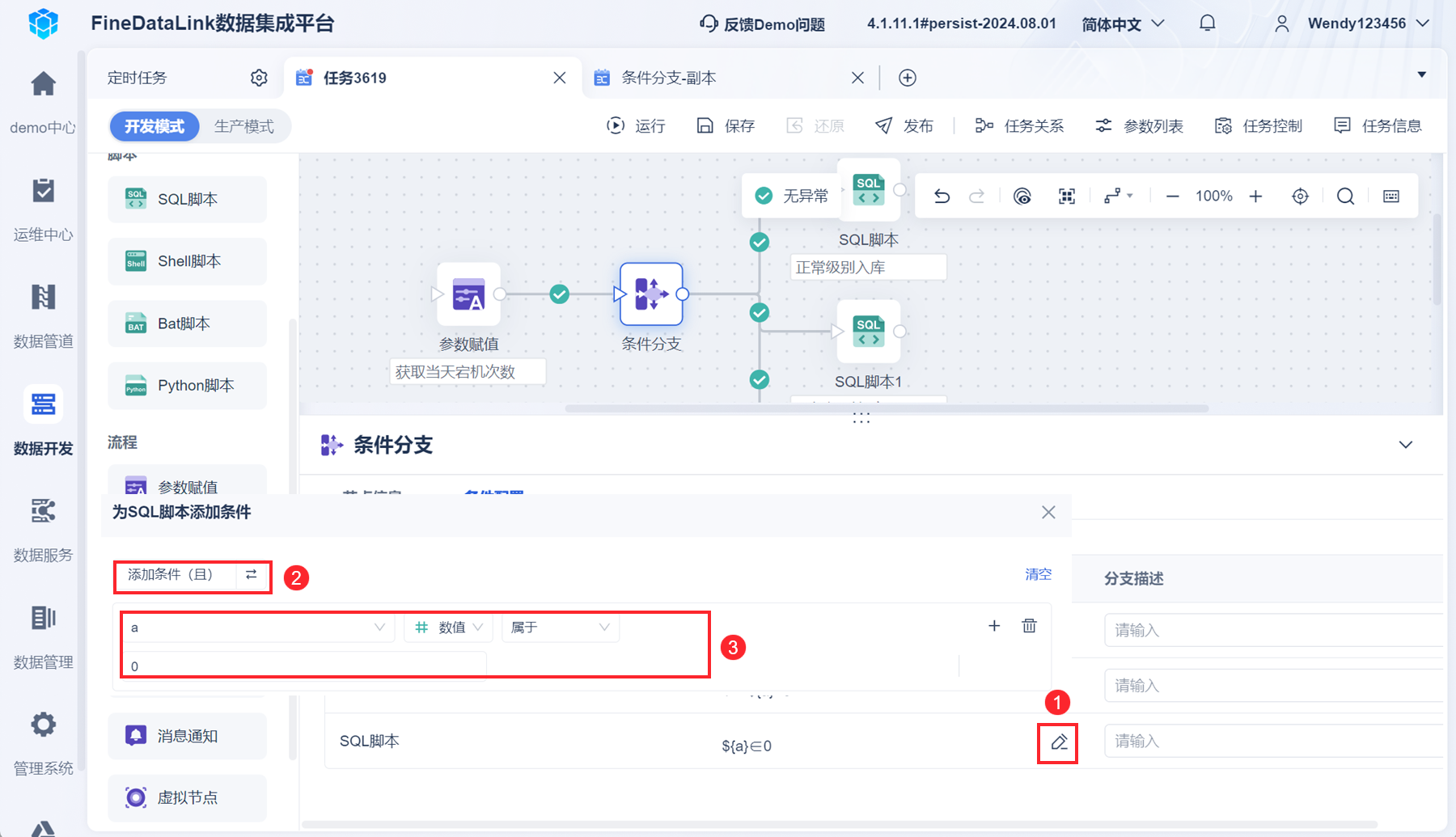Open 任务信息 from the toolbar
The image size is (1456, 837).
1378,126
